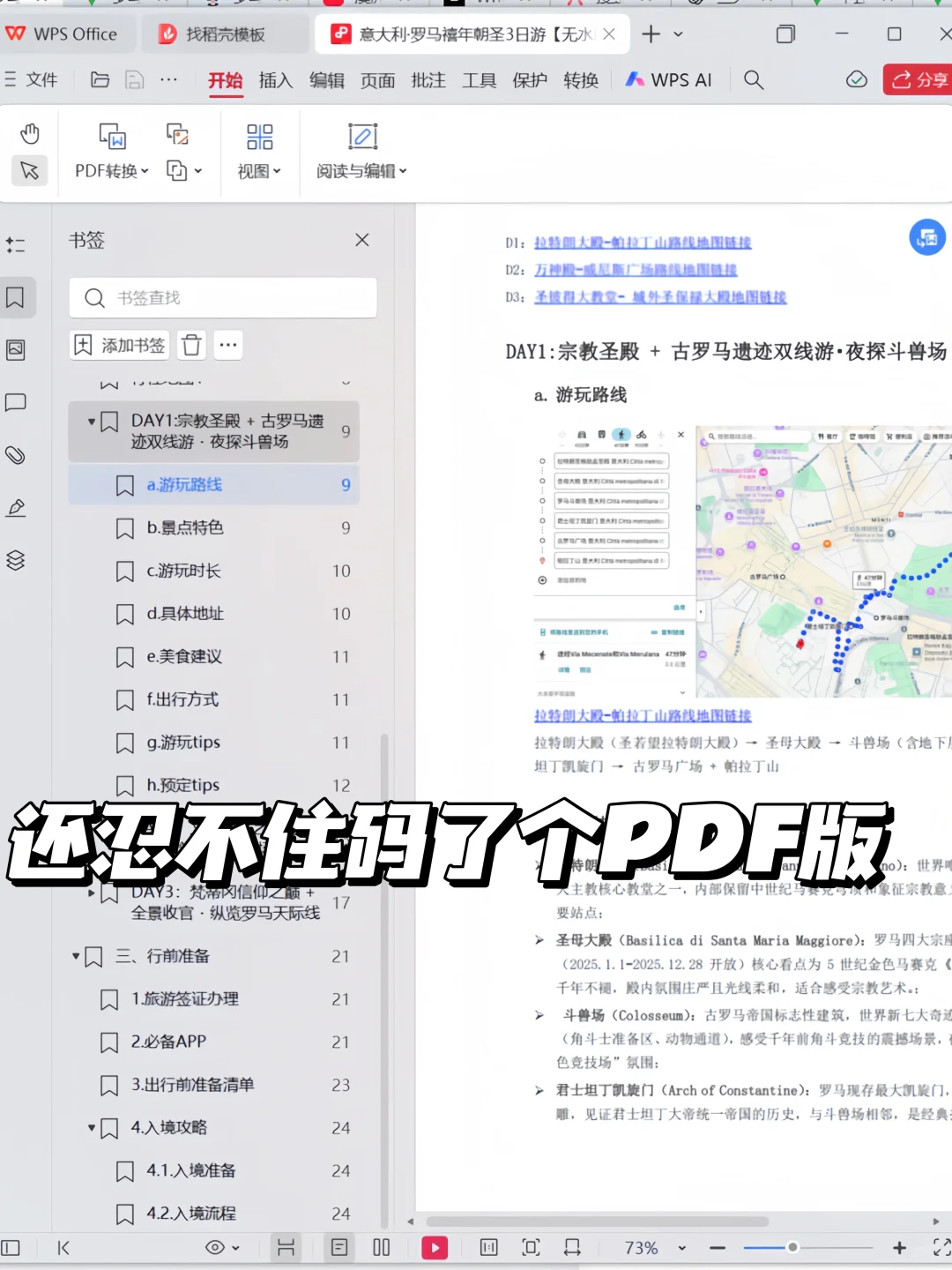The image size is (952, 1270).
Task: Click the 添加书签 button
Action: coord(119,345)
